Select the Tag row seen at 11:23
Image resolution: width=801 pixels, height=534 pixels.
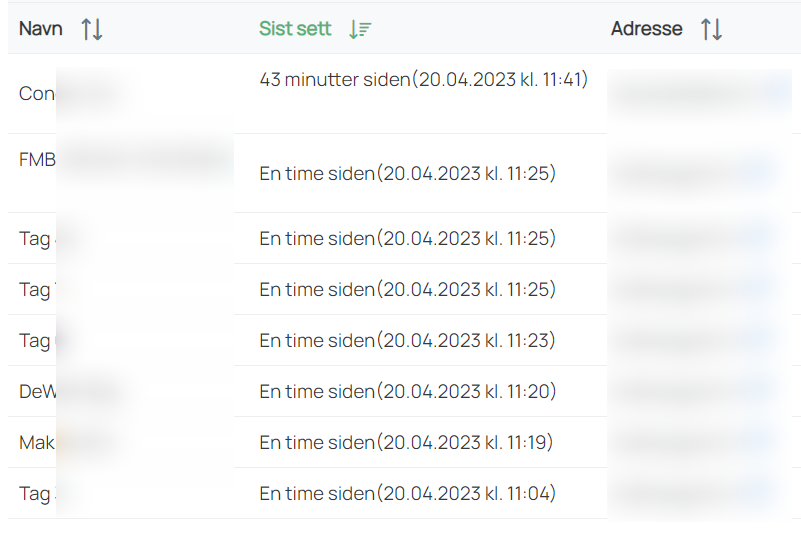coord(405,340)
